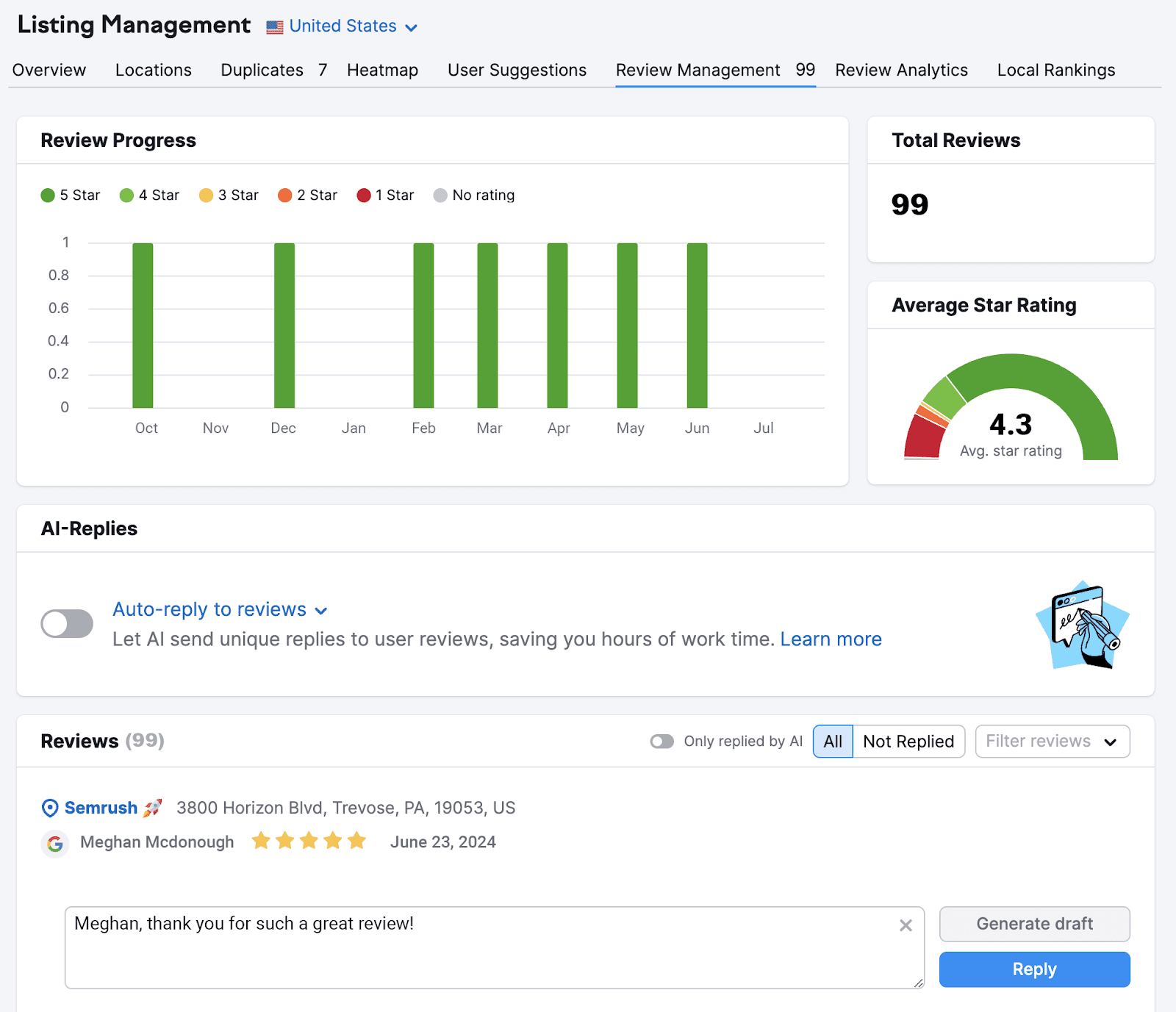
Task: Expand the Auto-reply to reviews options
Action: [x=321, y=610]
